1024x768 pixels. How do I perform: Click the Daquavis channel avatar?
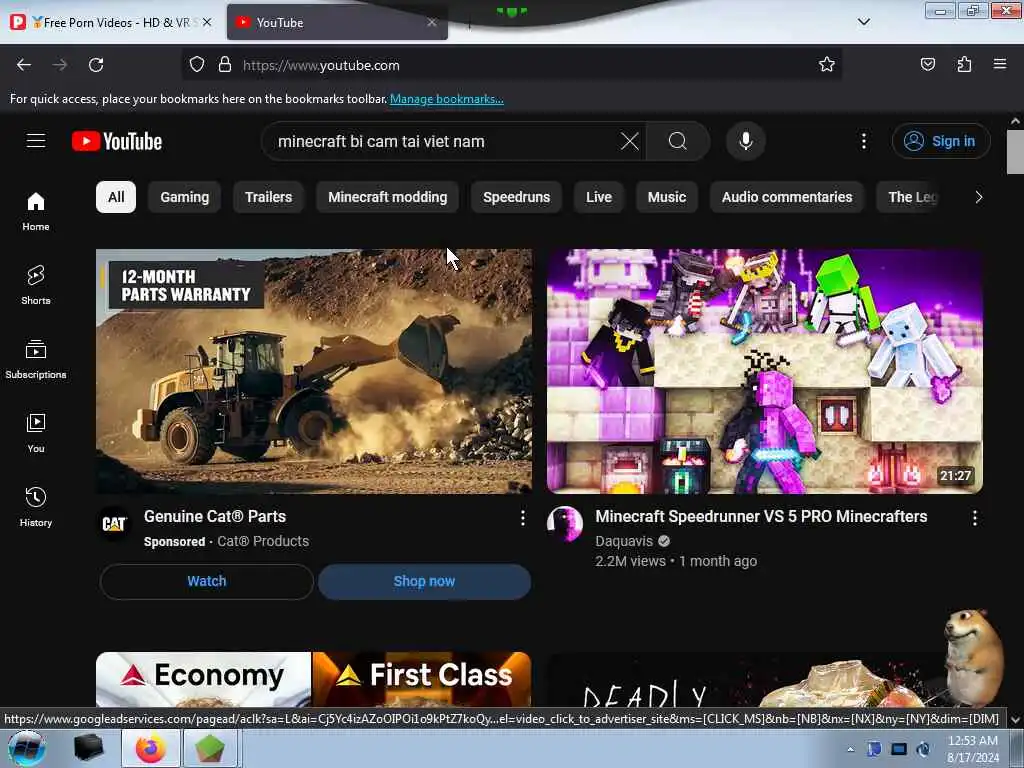pos(565,523)
